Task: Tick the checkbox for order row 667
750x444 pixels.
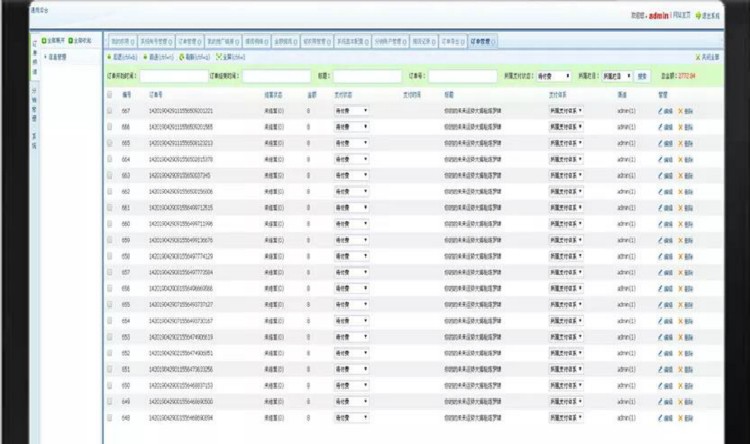Action: (110, 110)
